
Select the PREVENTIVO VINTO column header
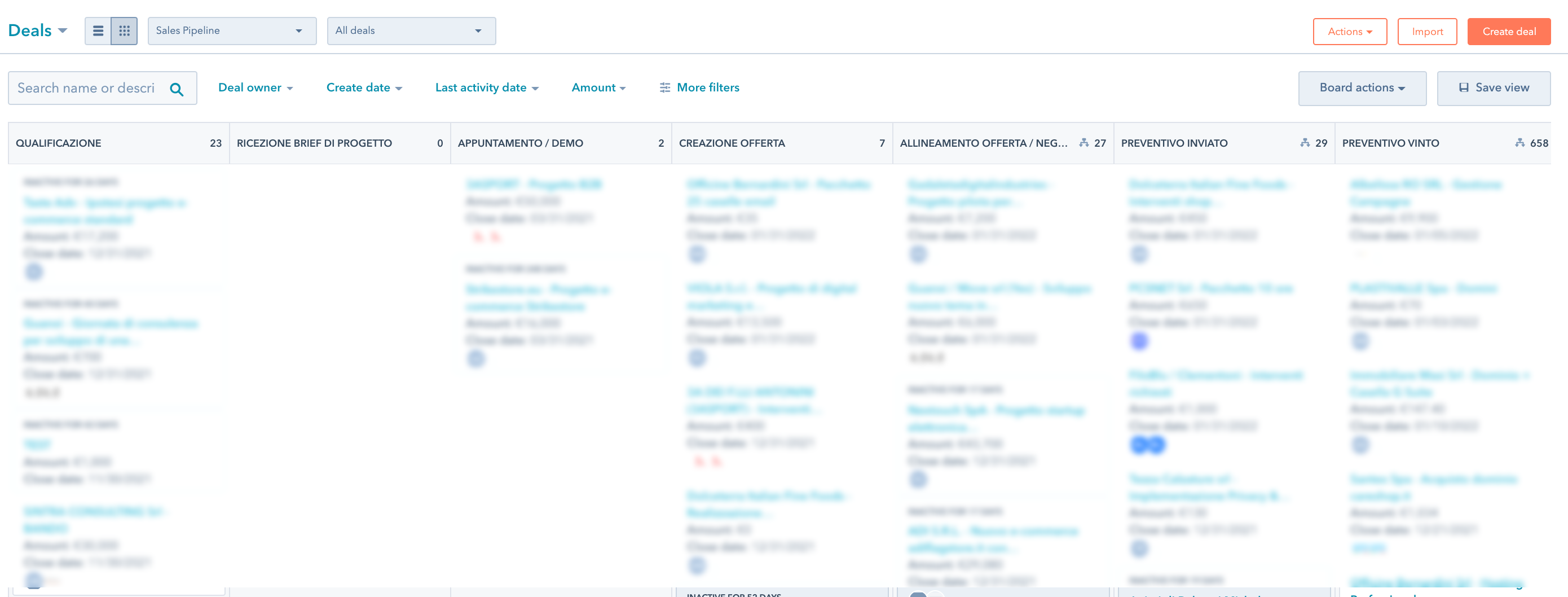point(1443,143)
